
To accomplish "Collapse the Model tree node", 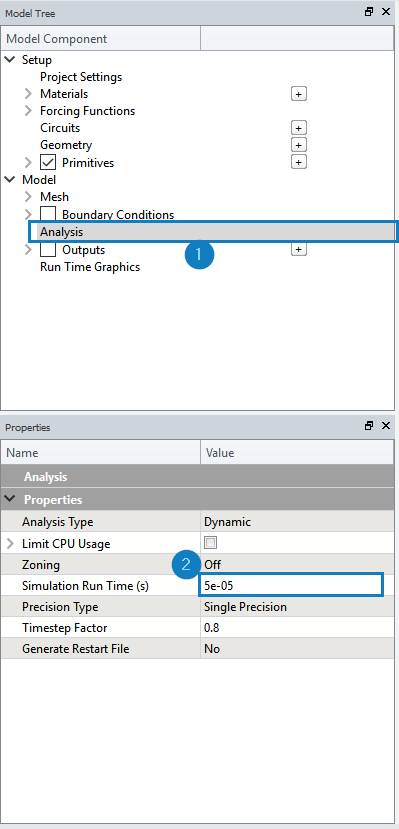I will click(x=10, y=180).
